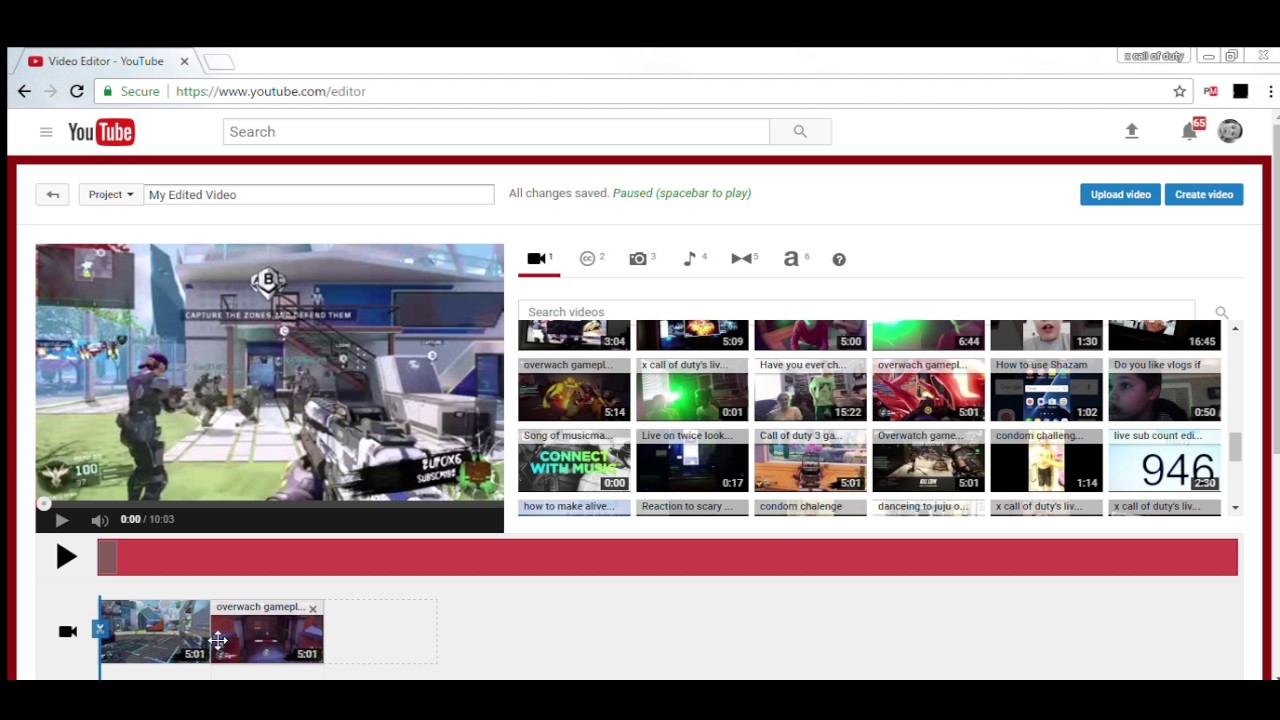The height and width of the screenshot is (720, 1280).
Task: Go back in browser history
Action: [x=24, y=91]
